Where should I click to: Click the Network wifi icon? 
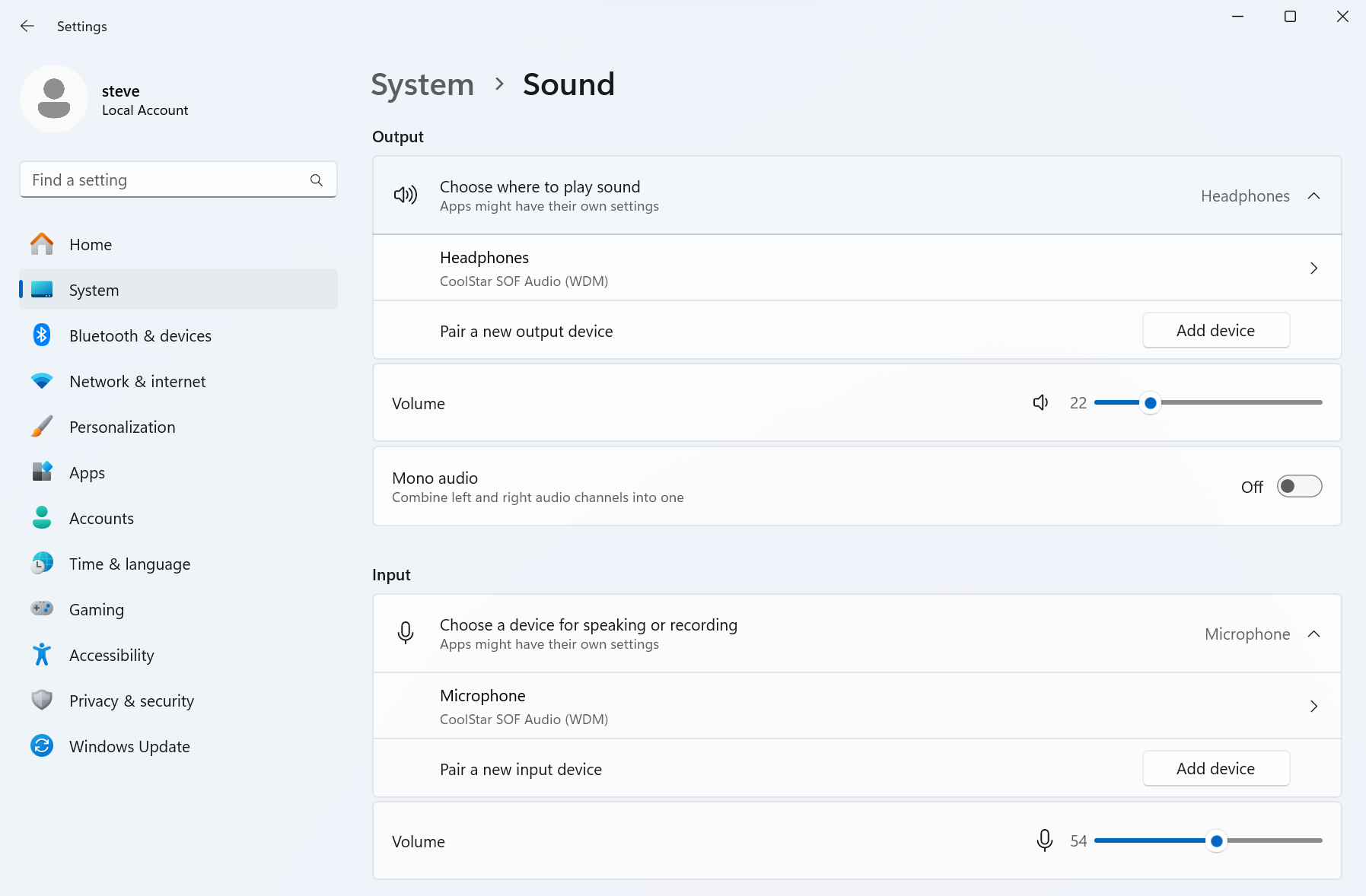(42, 381)
